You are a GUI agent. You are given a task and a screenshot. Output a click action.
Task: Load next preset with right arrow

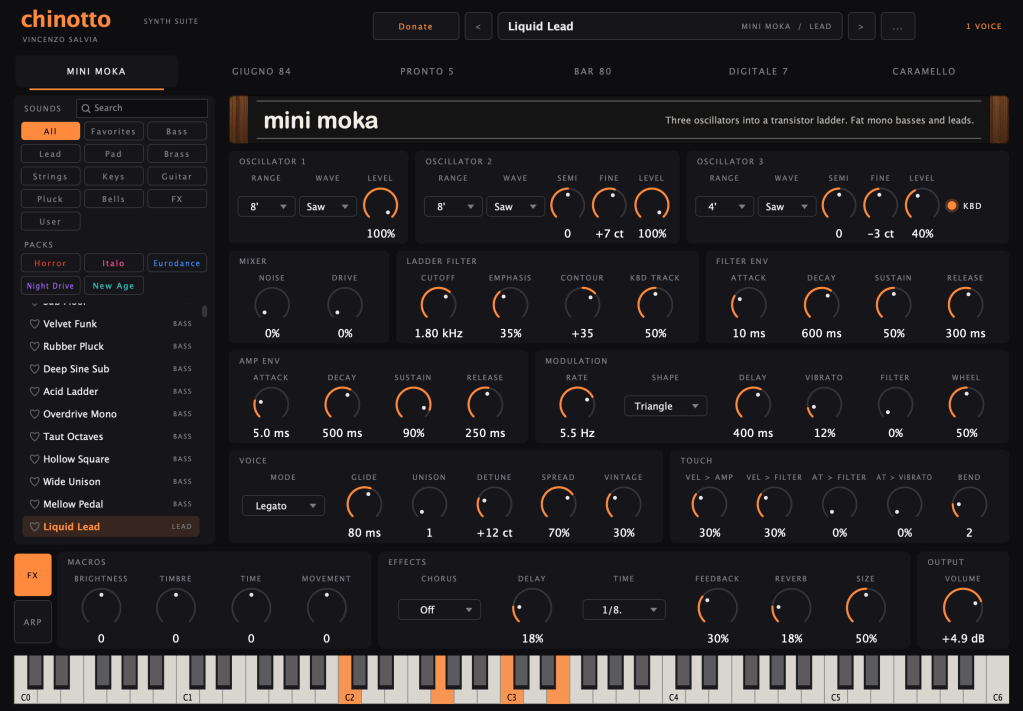[861, 27]
